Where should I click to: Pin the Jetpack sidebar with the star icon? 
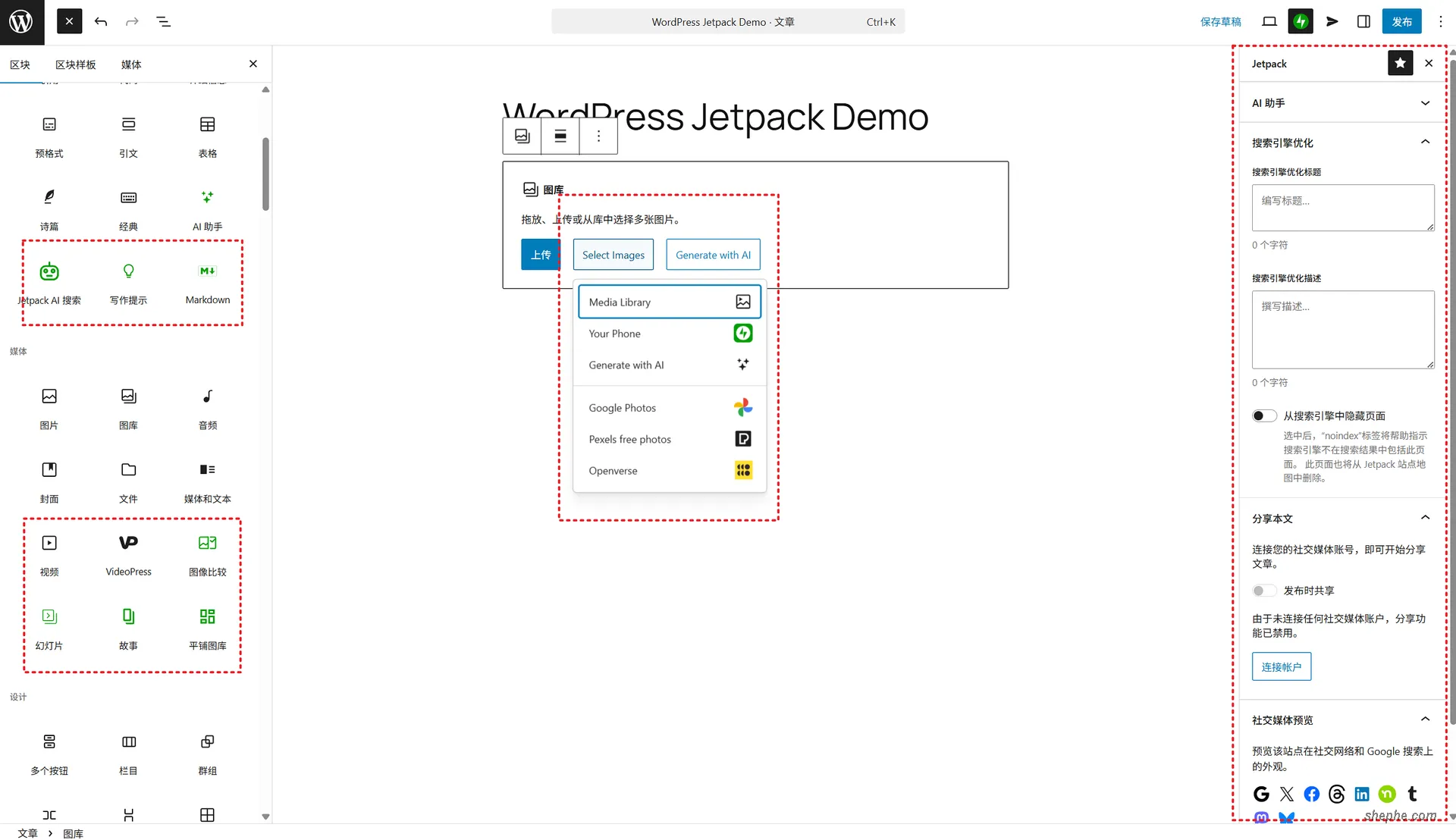point(1400,63)
